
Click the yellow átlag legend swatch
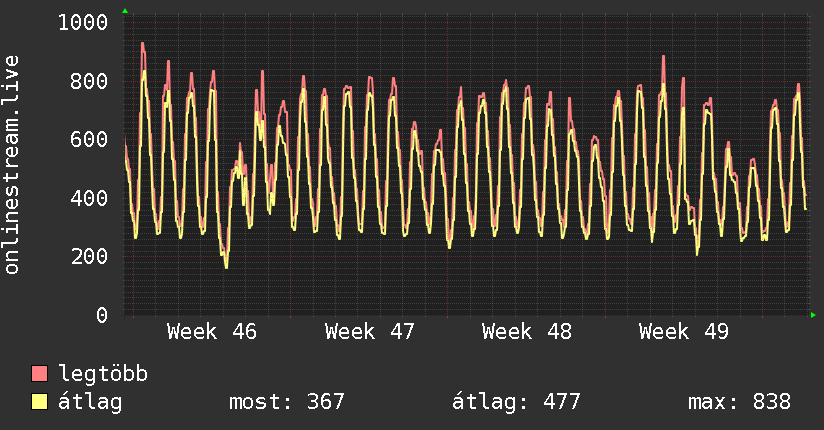coord(39,402)
